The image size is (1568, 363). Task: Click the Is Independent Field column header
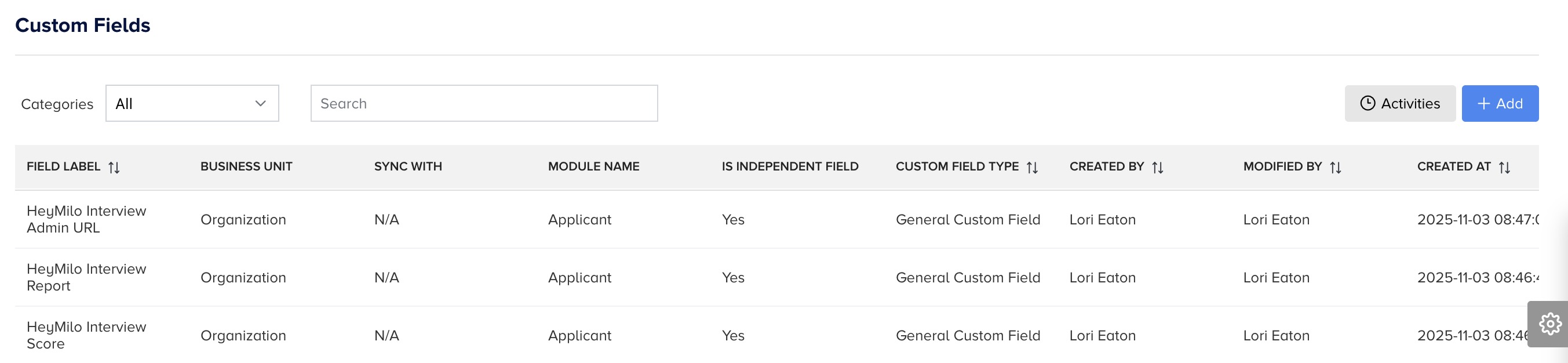point(789,166)
